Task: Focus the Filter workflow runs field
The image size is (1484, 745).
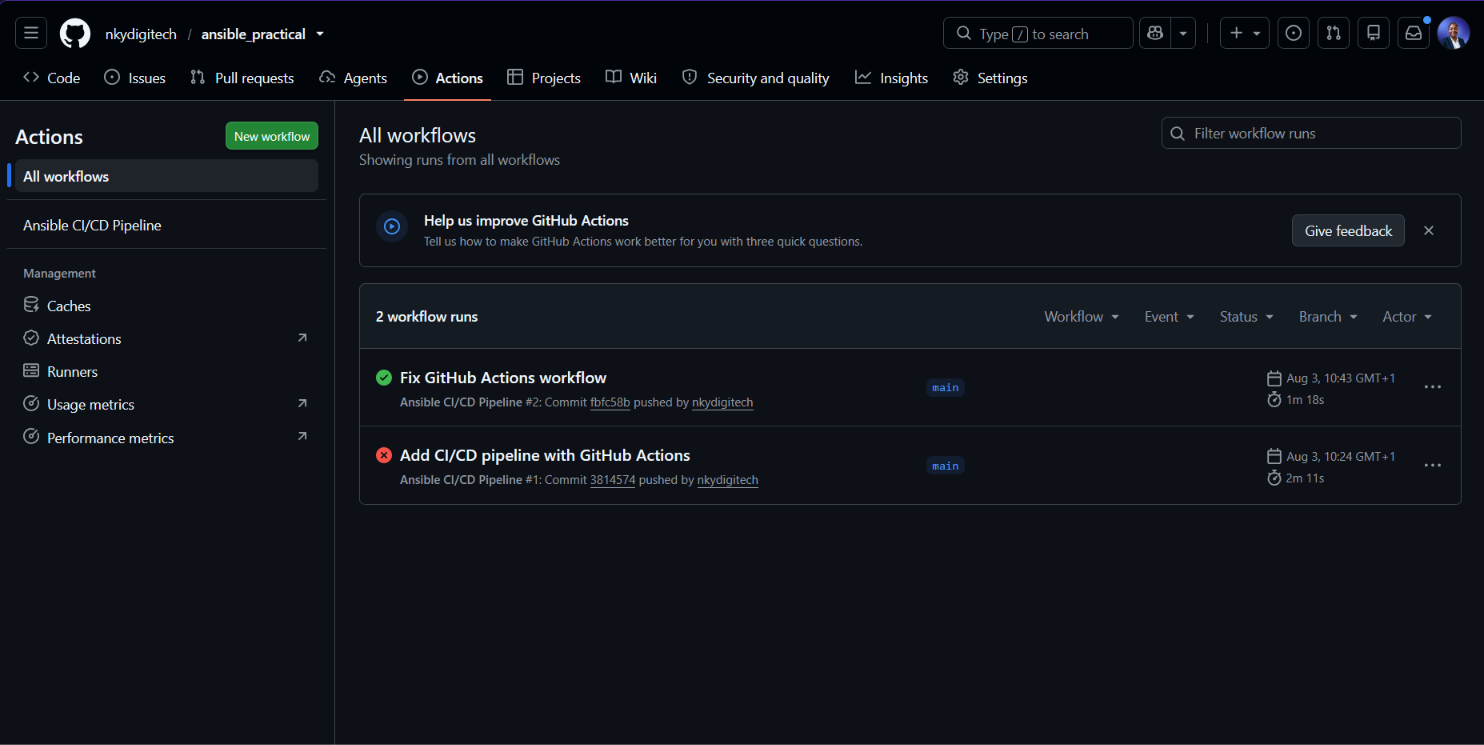Action: coord(1311,133)
